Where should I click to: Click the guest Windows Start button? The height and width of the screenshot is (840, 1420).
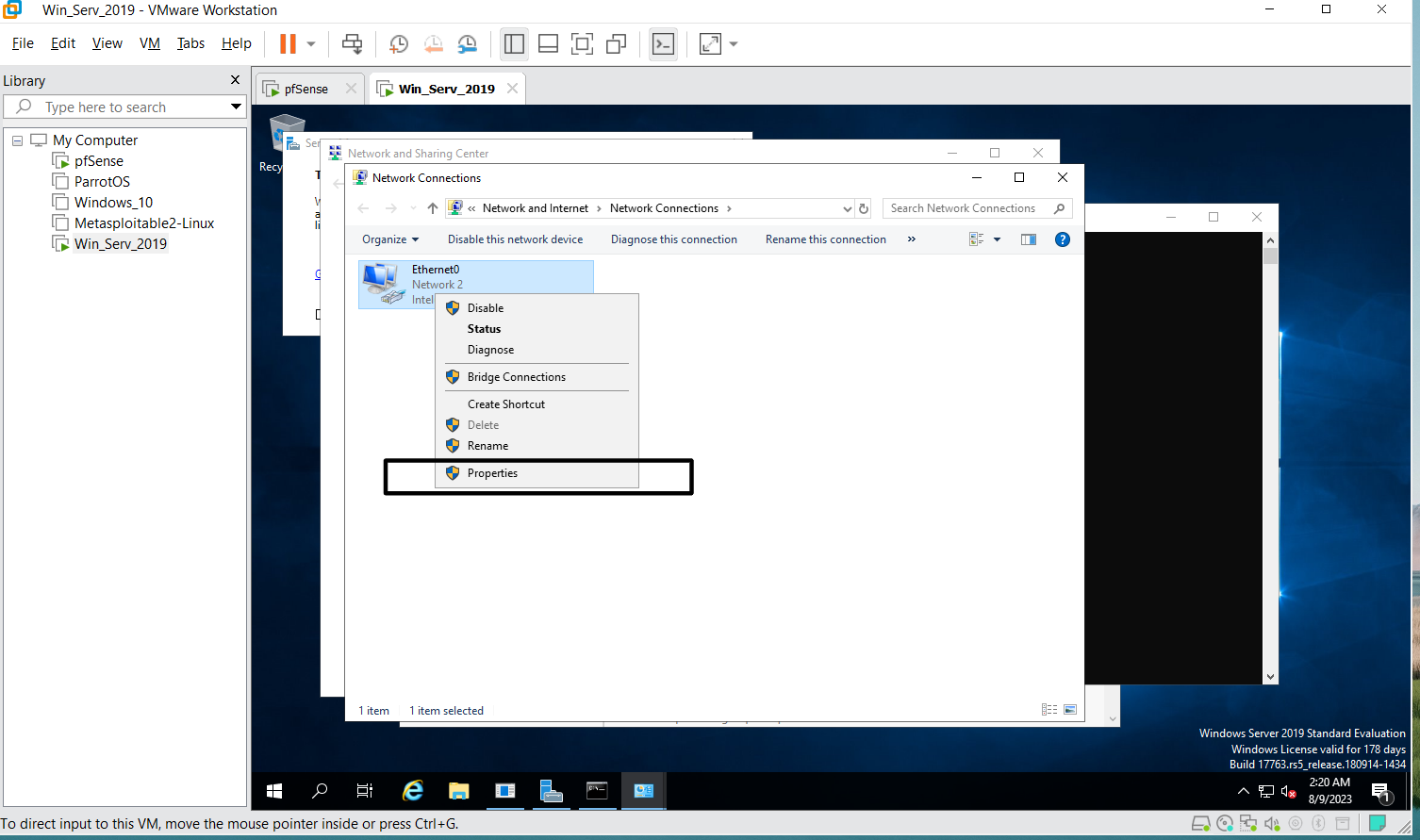274,791
